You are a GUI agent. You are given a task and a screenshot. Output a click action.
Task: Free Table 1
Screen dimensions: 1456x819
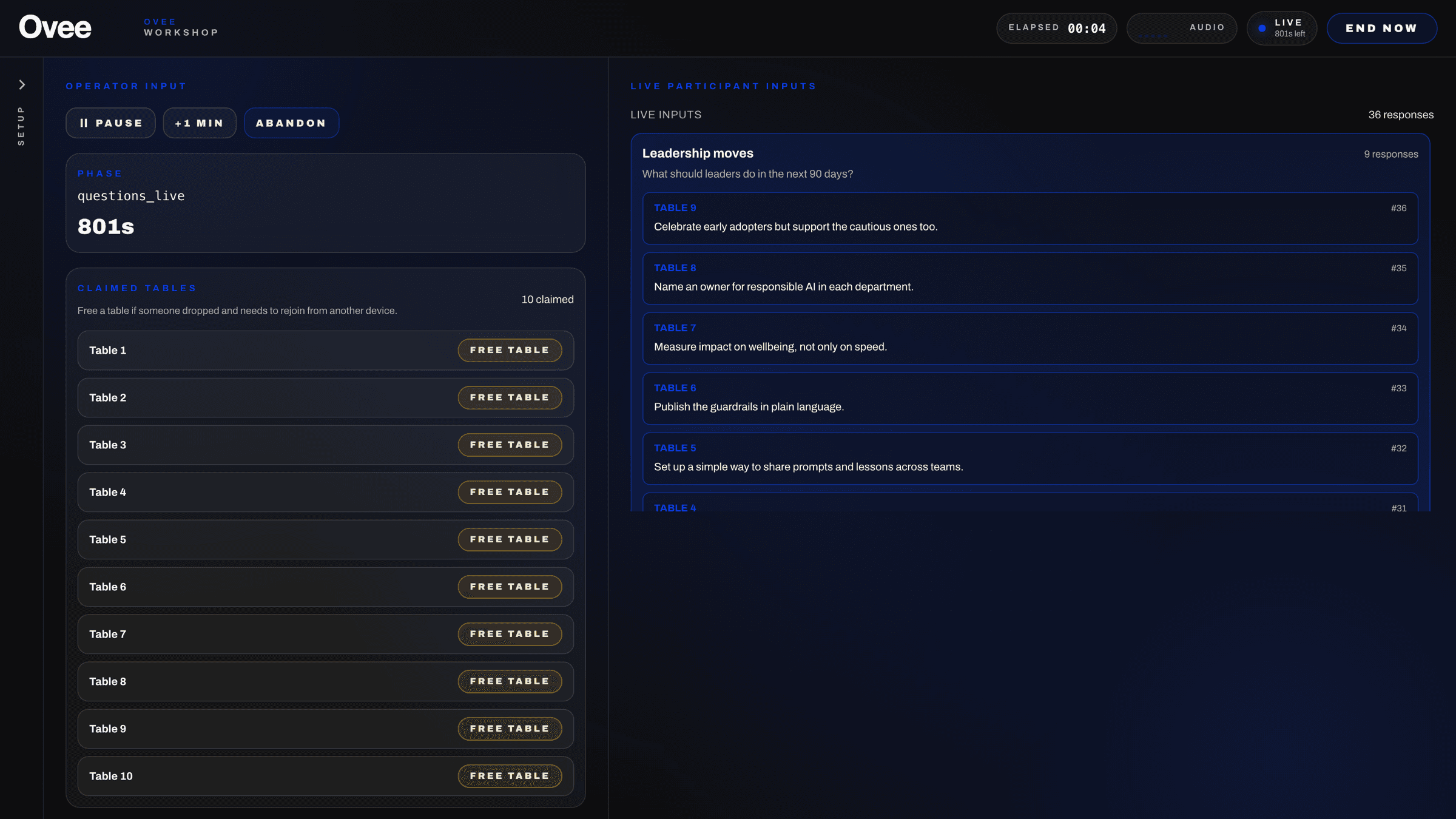[510, 351]
